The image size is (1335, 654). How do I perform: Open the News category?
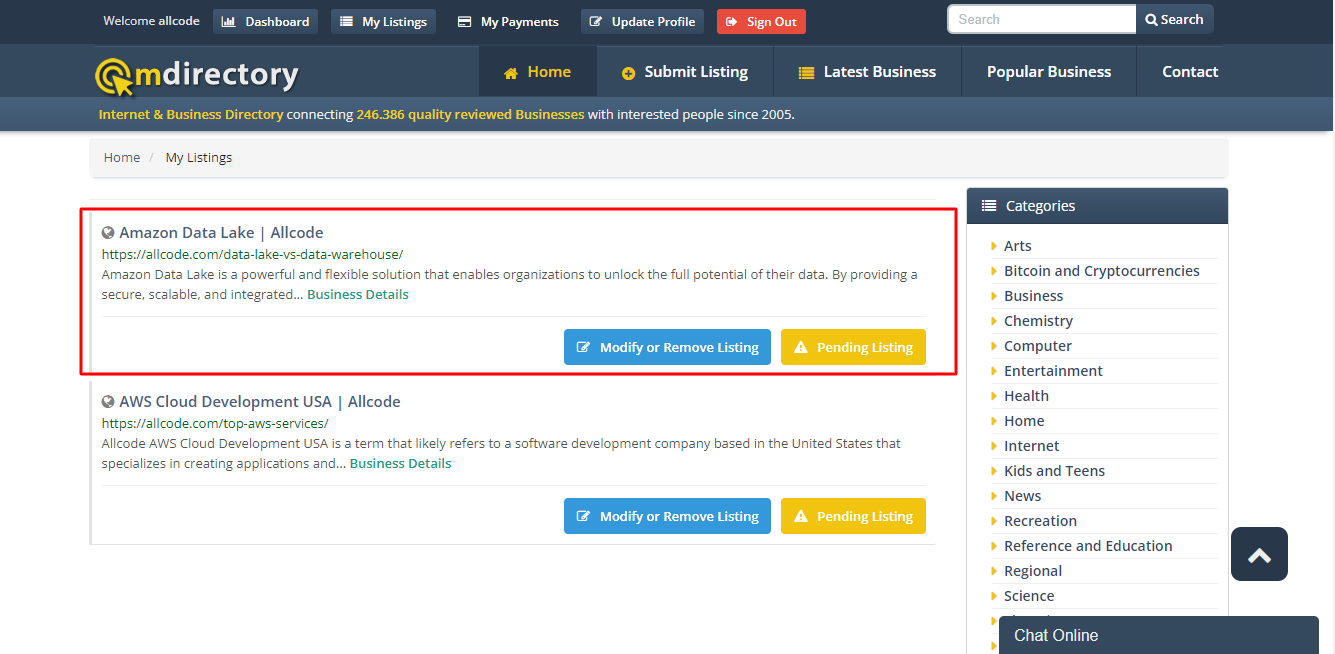(x=1023, y=496)
